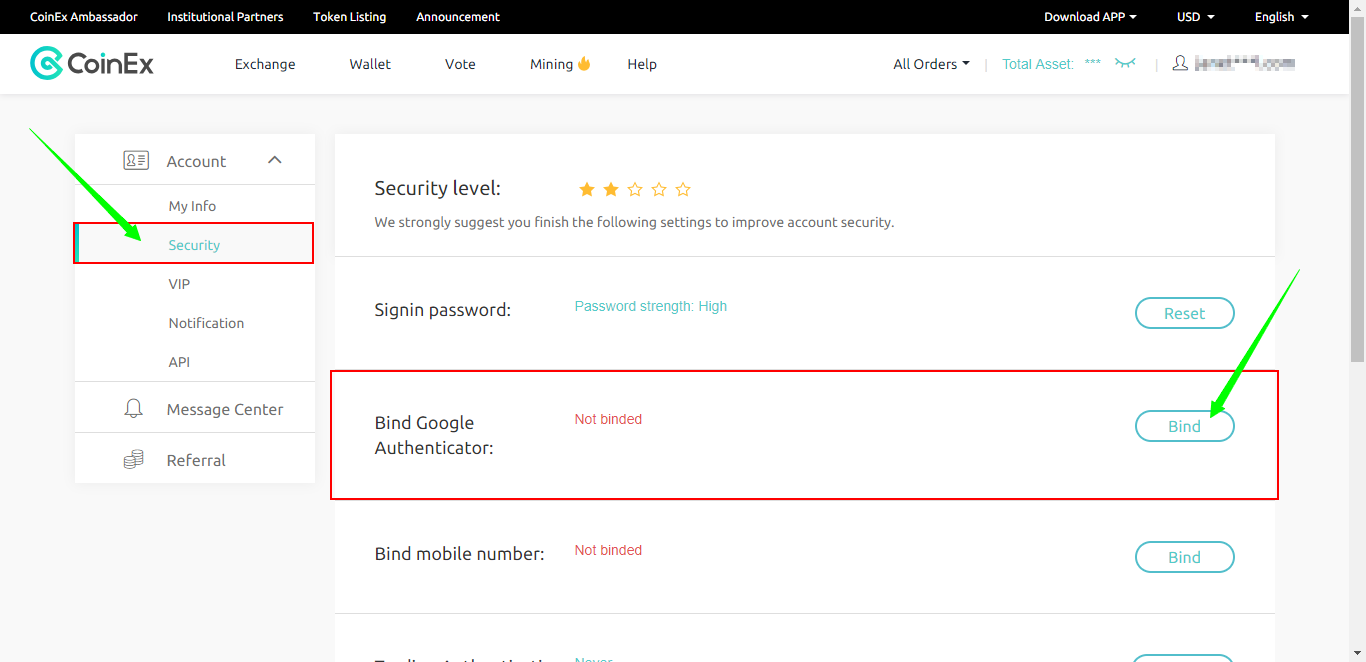Click the fifth security level star

[x=683, y=189]
